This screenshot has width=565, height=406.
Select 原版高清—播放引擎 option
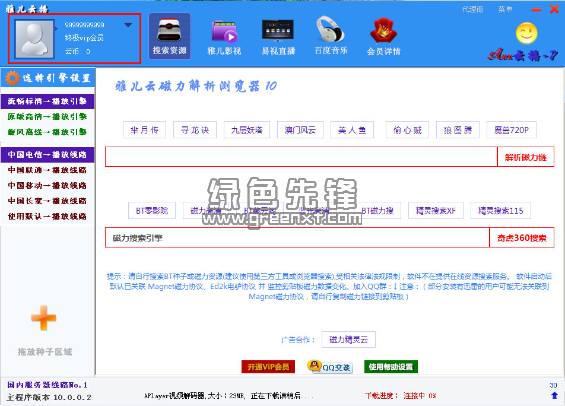click(x=47, y=117)
